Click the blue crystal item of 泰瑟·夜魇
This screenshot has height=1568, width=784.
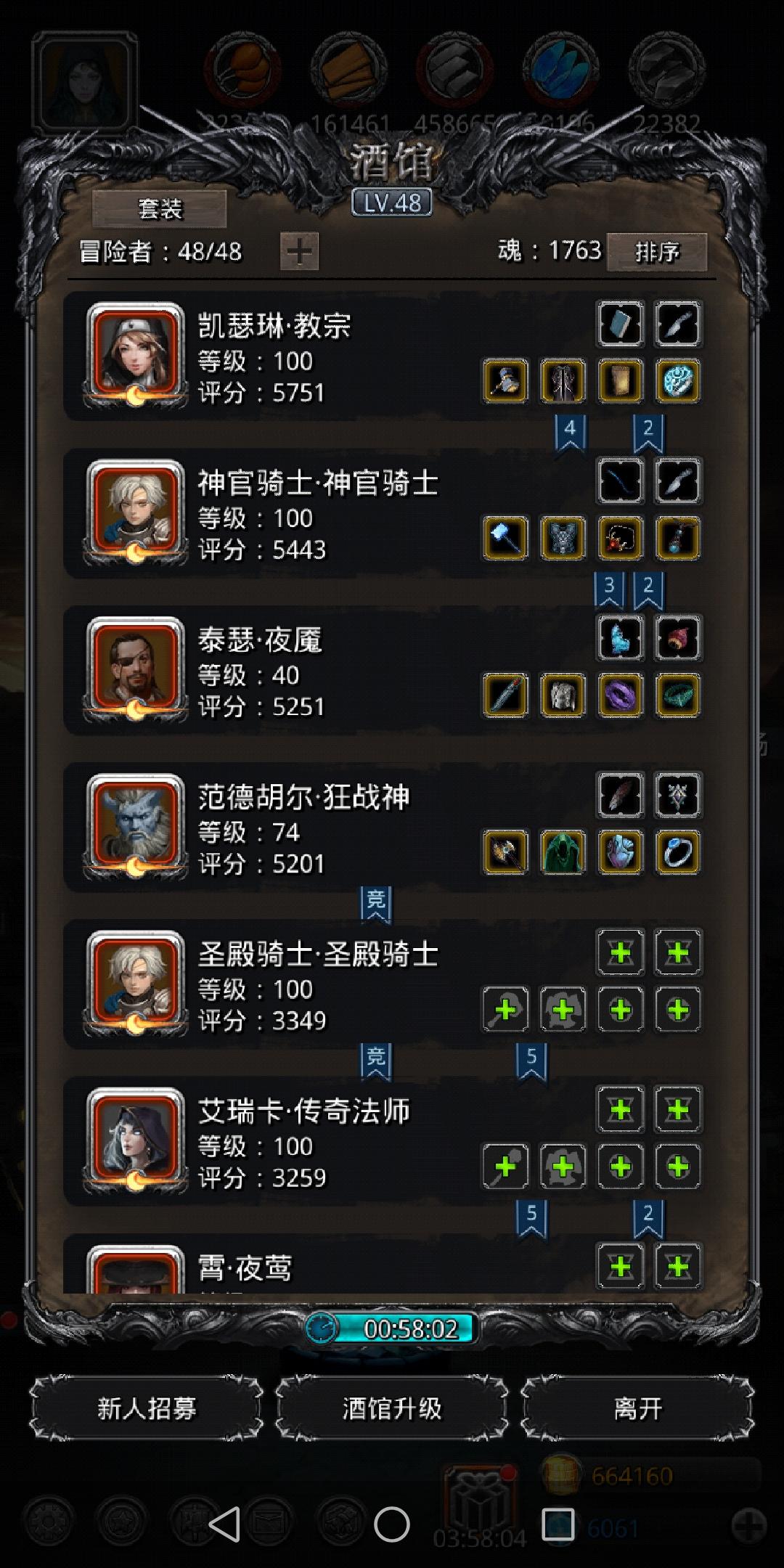620,638
